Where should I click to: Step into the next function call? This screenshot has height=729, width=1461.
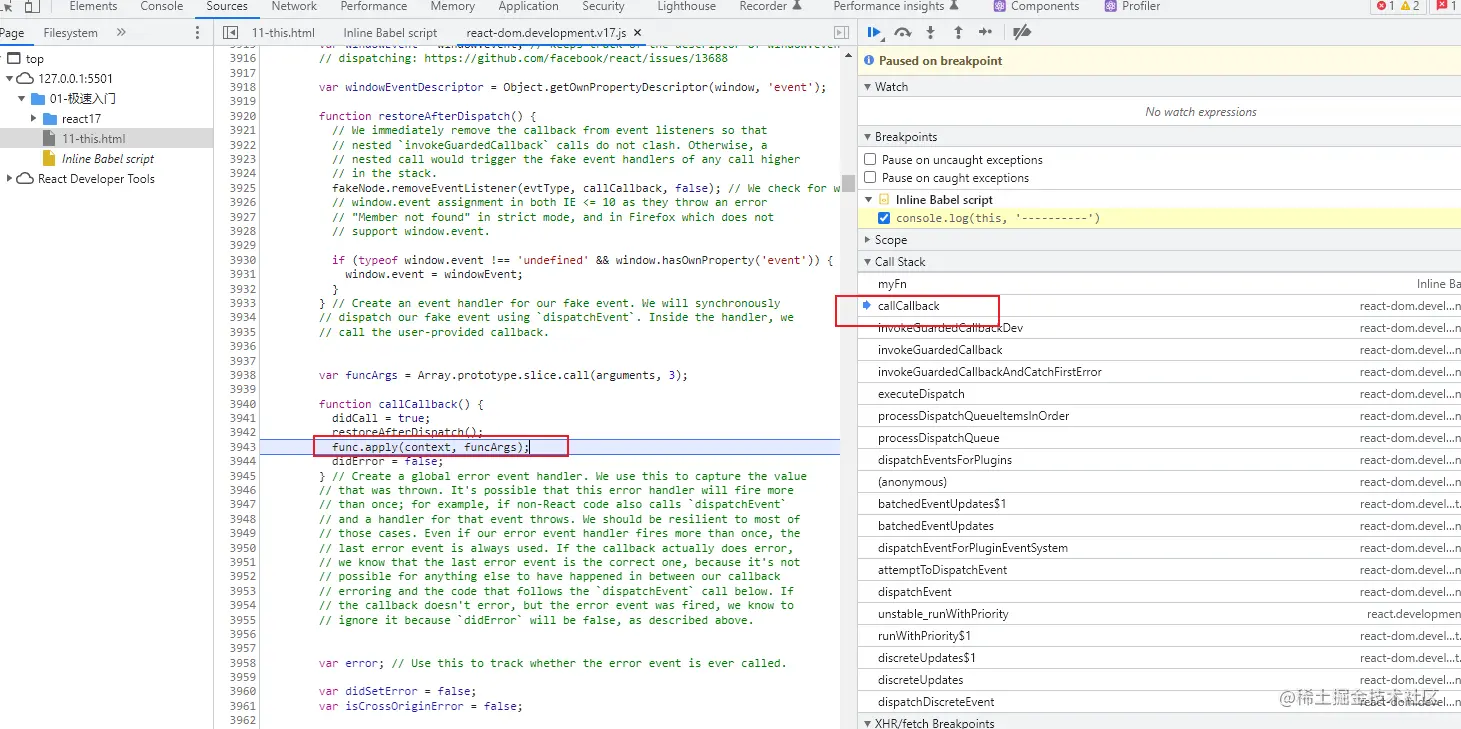click(931, 33)
